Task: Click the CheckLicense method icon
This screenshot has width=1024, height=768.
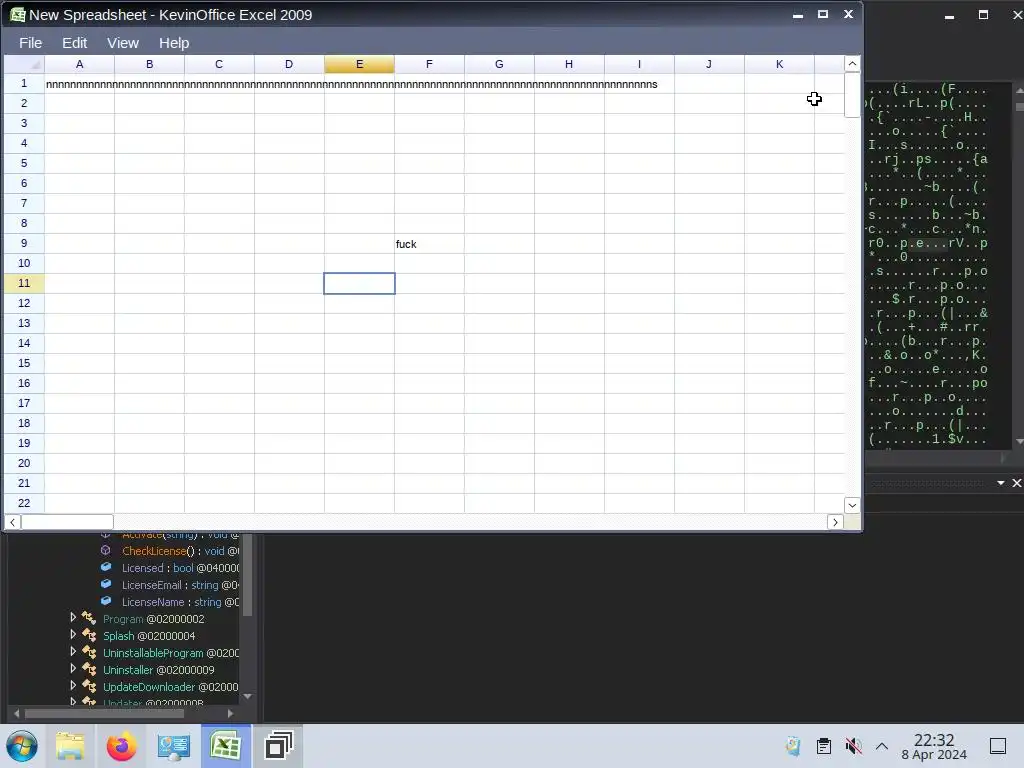Action: pos(106,550)
